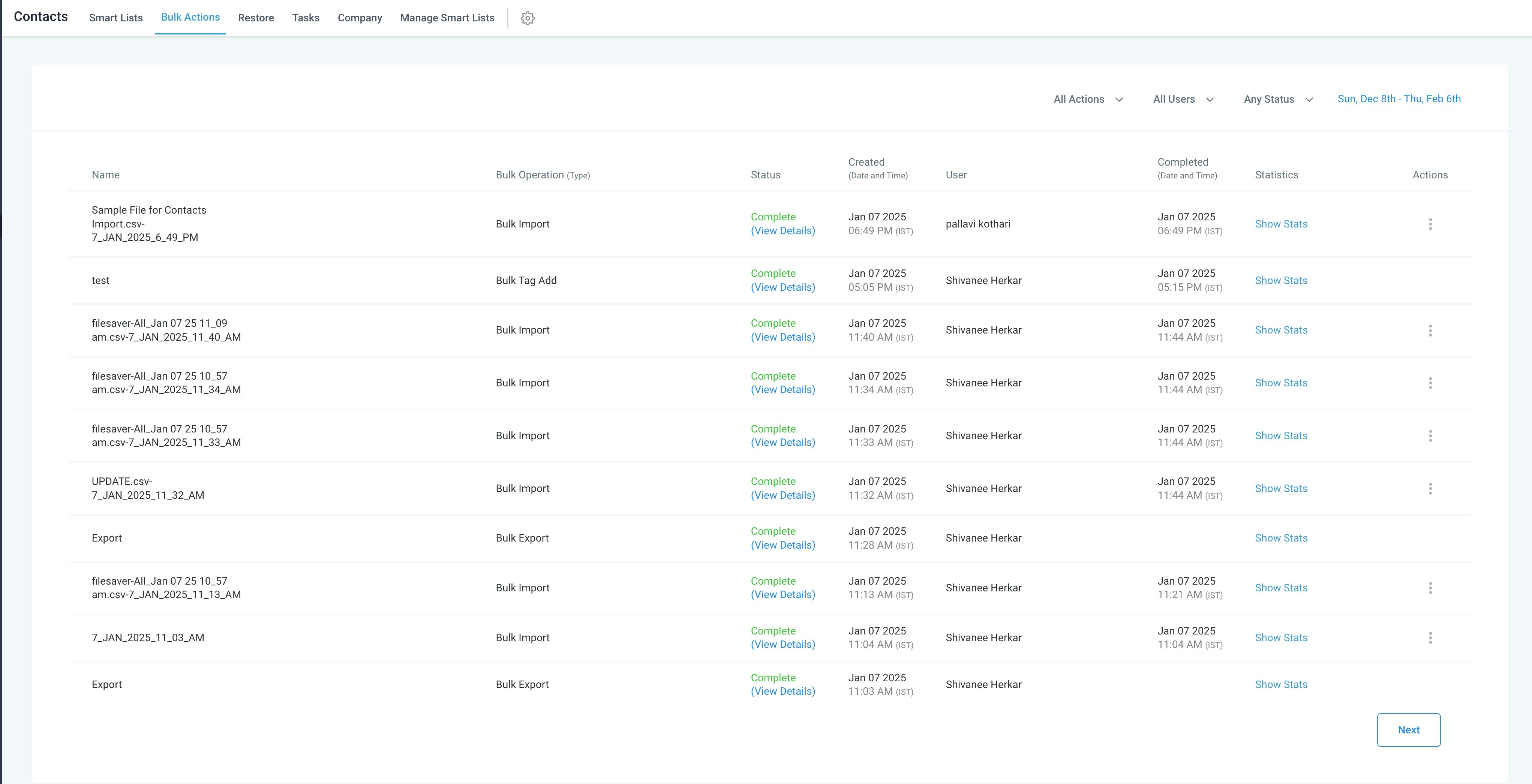Open actions menu for UPDATE.csv row
This screenshot has height=784, width=1532.
click(1430, 489)
